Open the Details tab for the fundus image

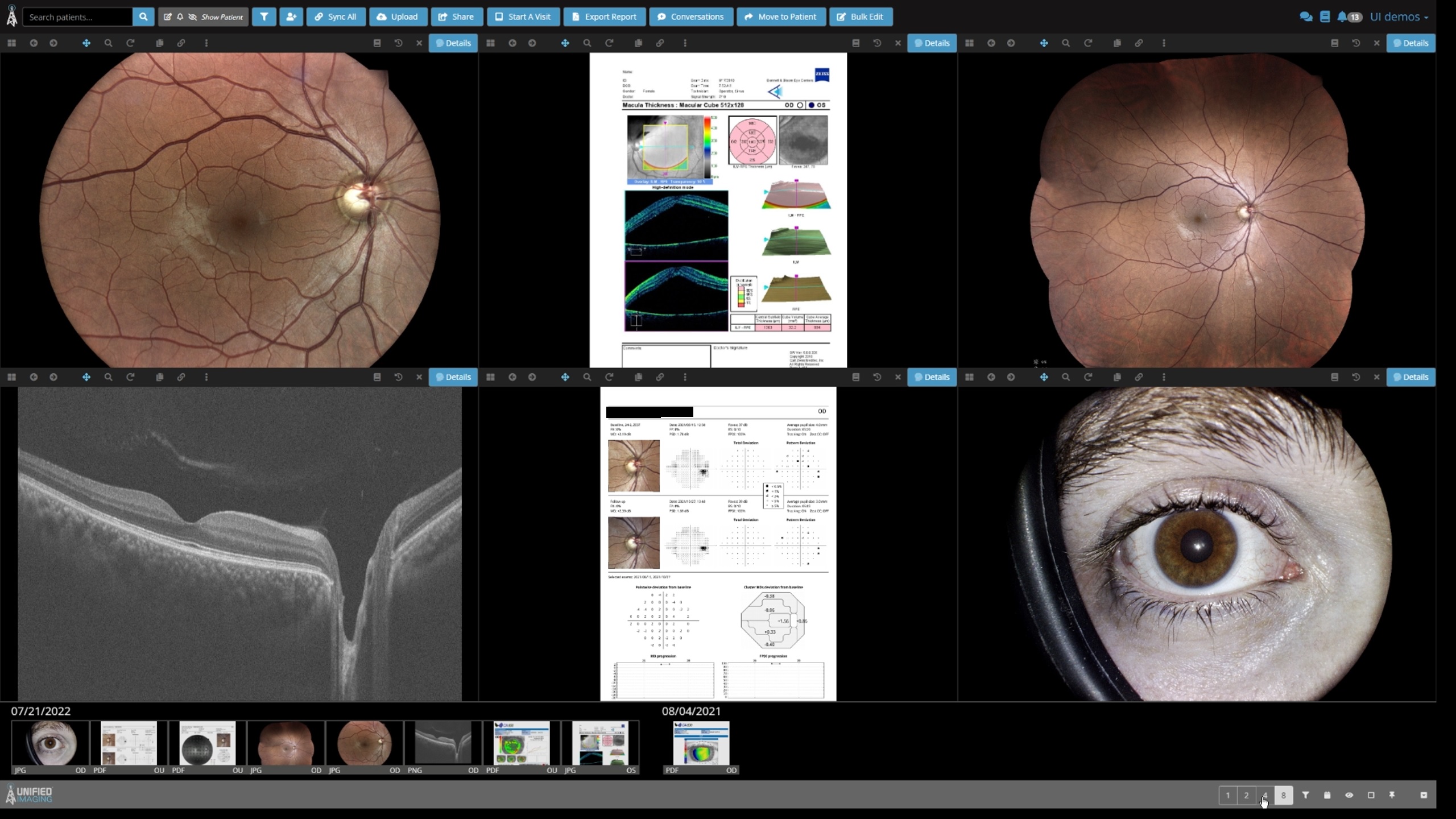coord(453,43)
